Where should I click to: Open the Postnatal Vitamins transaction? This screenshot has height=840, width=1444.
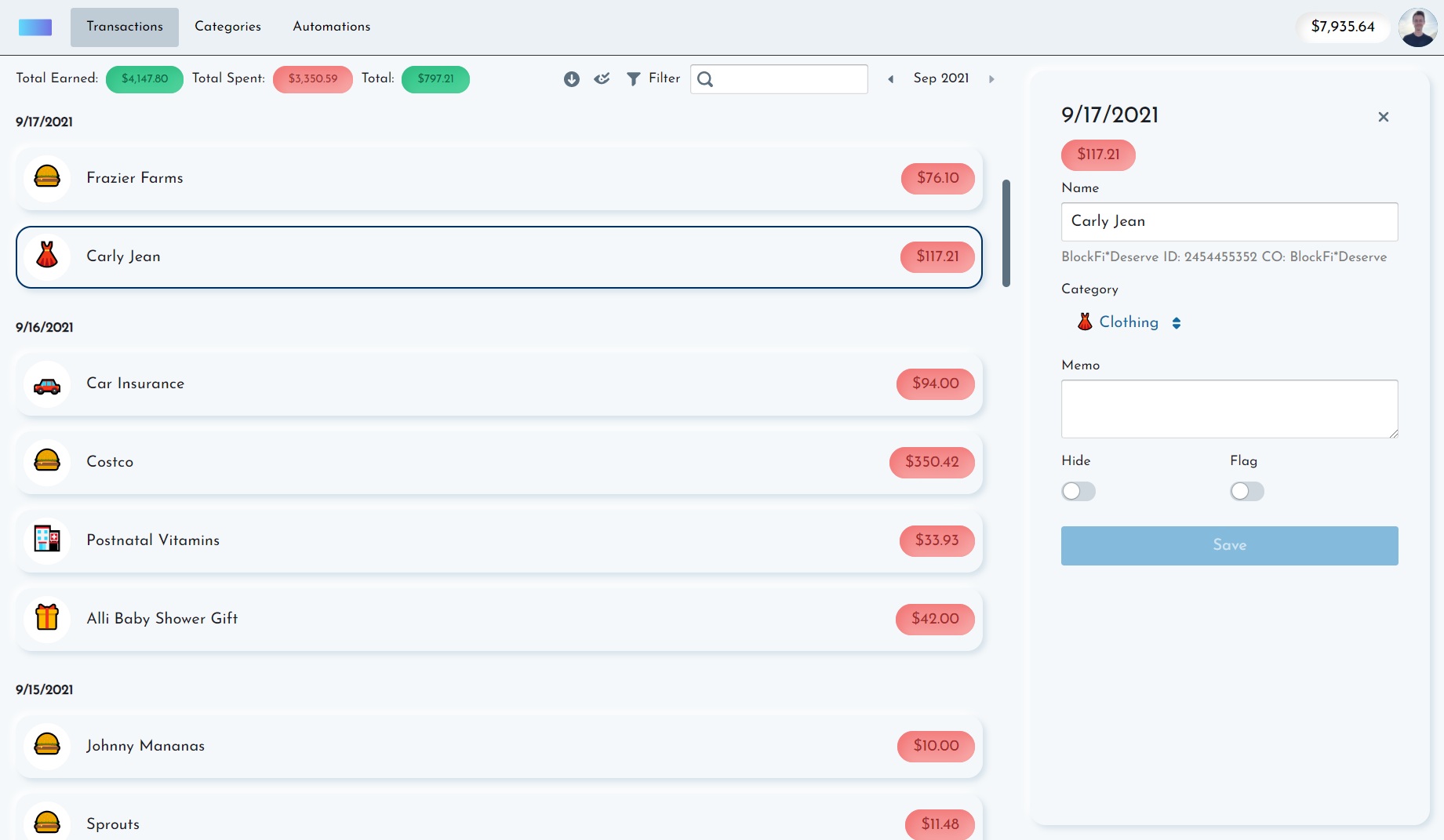pyautogui.click(x=499, y=541)
